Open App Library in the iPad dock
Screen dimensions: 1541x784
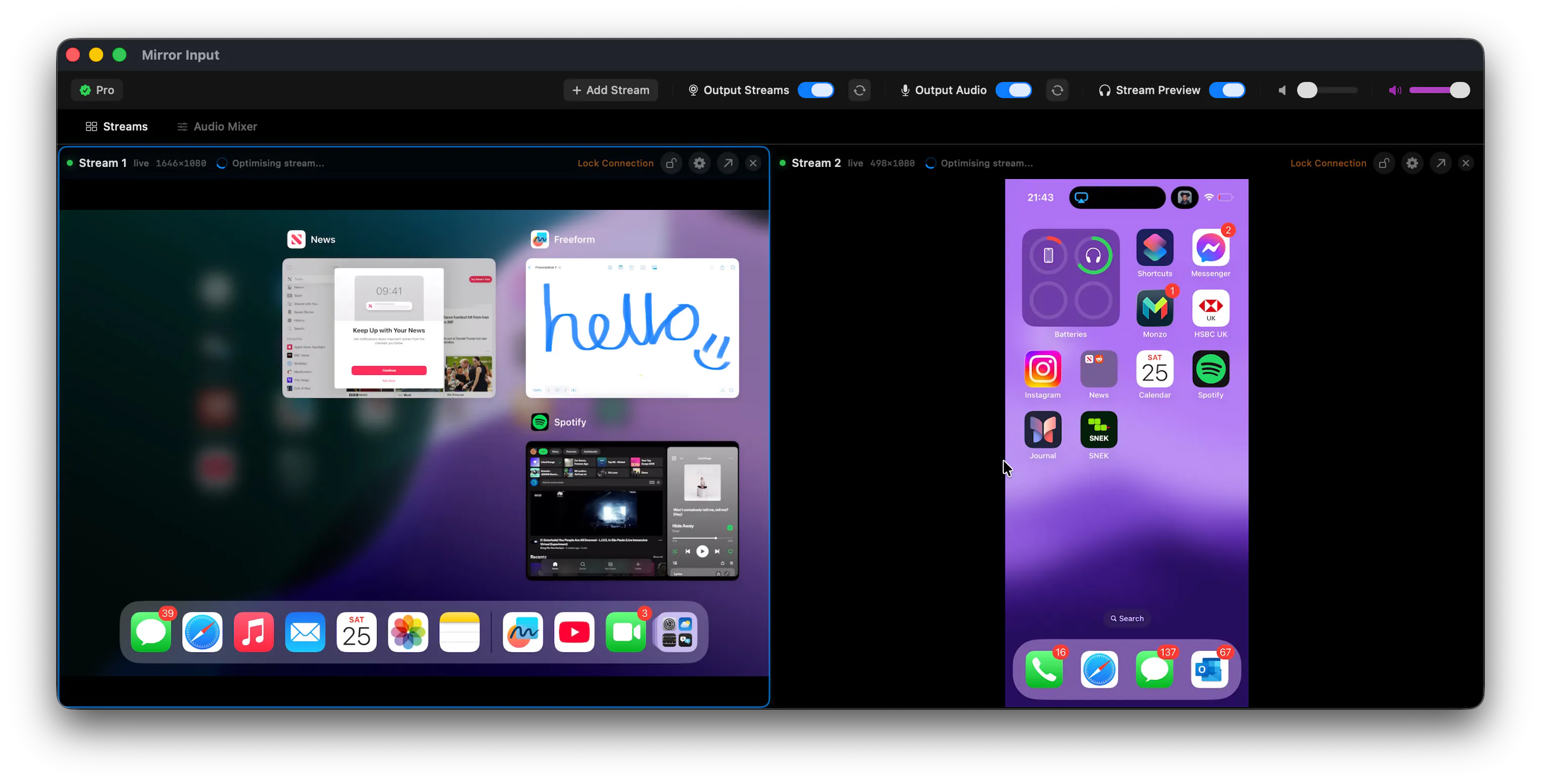(x=677, y=632)
